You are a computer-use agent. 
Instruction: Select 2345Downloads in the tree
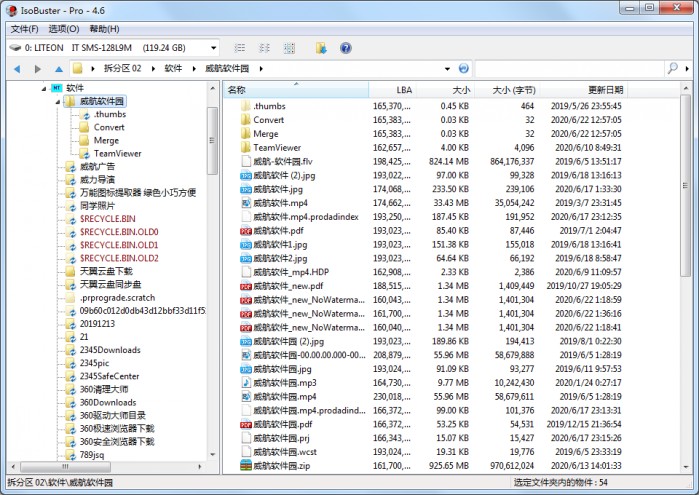coord(110,350)
